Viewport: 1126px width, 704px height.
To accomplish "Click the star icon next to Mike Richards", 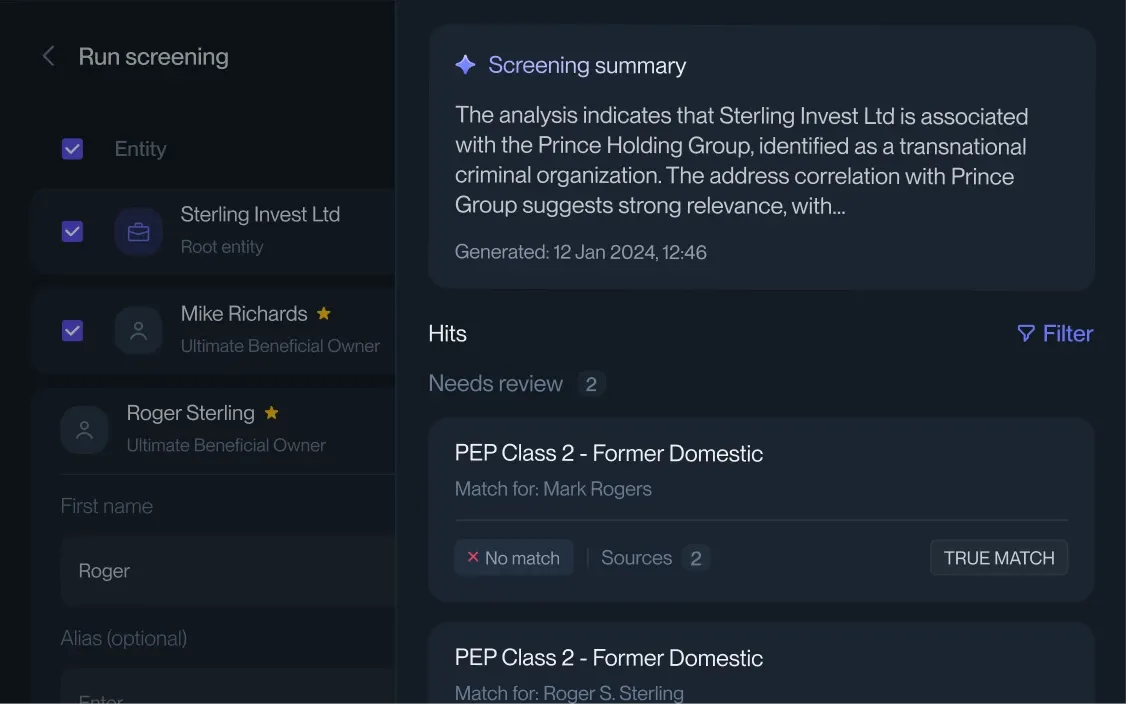I will click(x=323, y=313).
